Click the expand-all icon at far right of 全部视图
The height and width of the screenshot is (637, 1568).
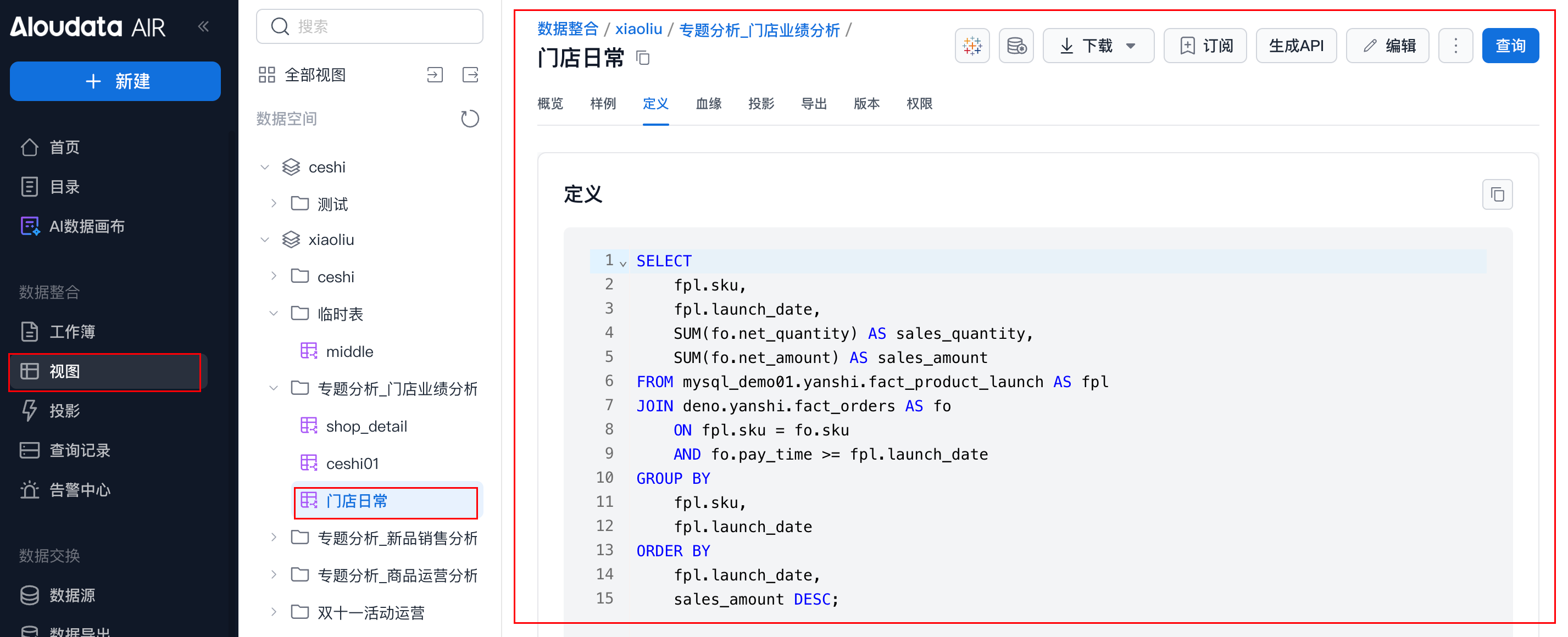[470, 75]
